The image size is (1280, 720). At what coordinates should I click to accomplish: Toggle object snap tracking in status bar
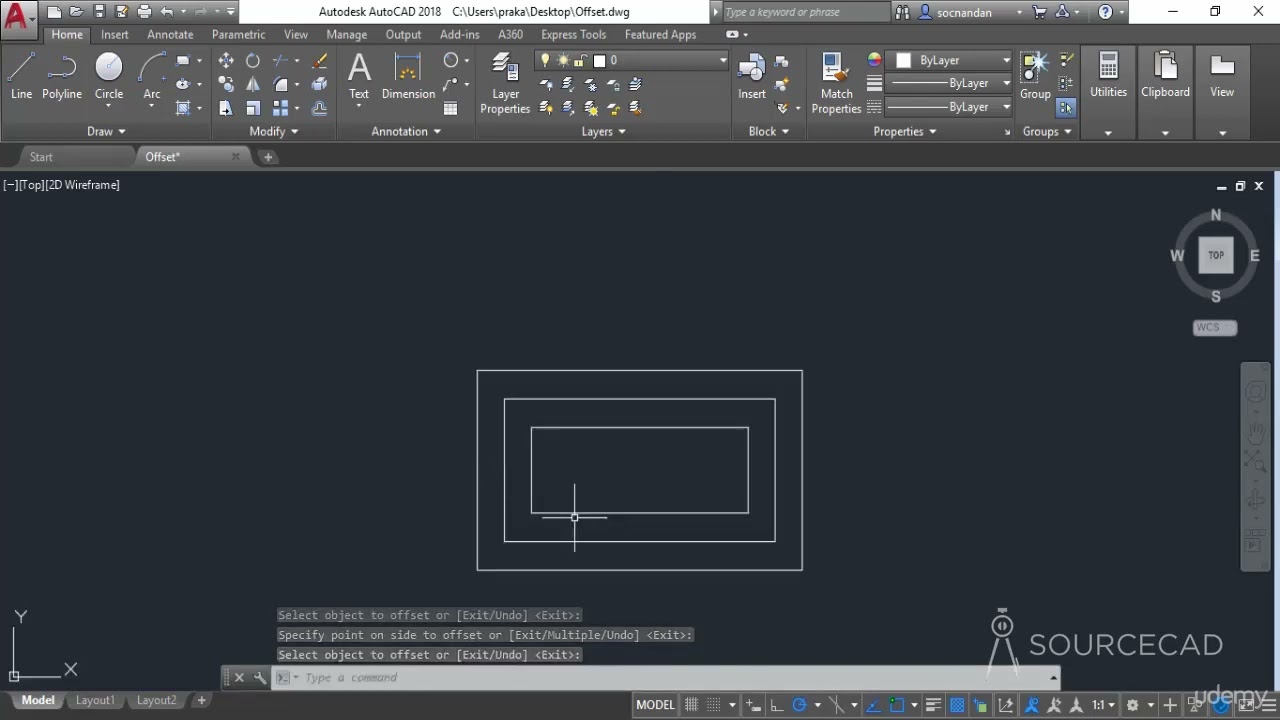(x=871, y=705)
